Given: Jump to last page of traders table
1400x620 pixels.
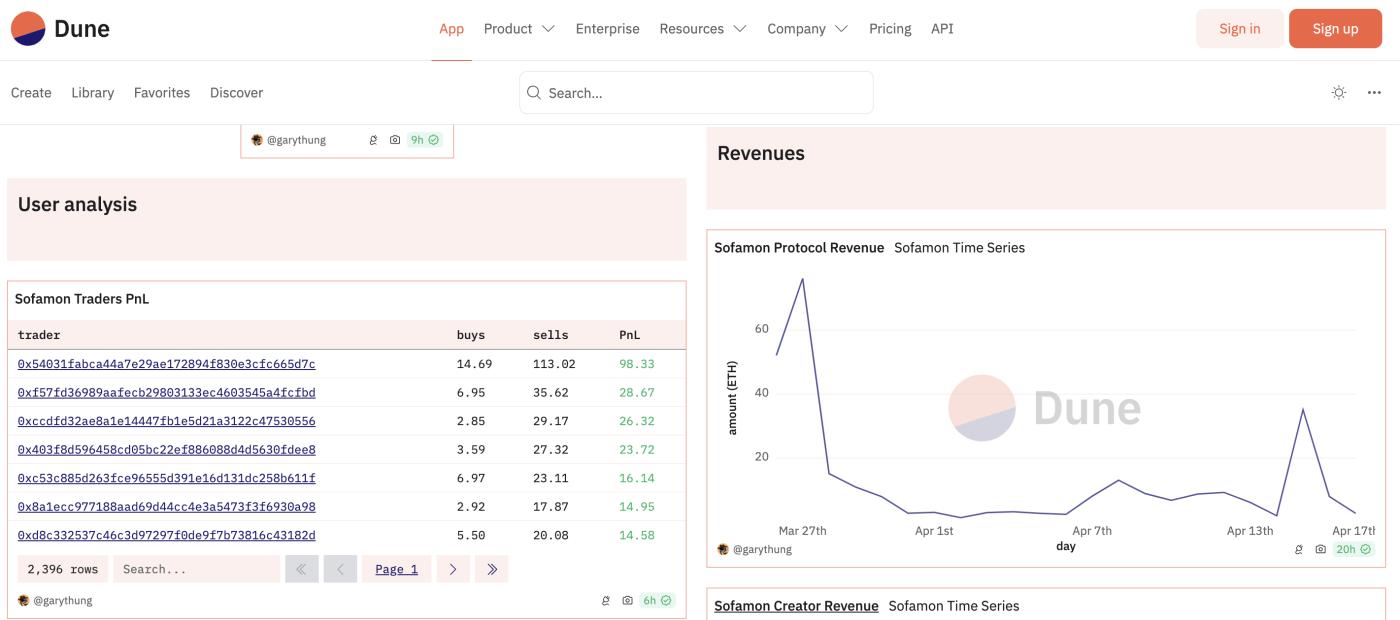Looking at the screenshot, I should 491,569.
